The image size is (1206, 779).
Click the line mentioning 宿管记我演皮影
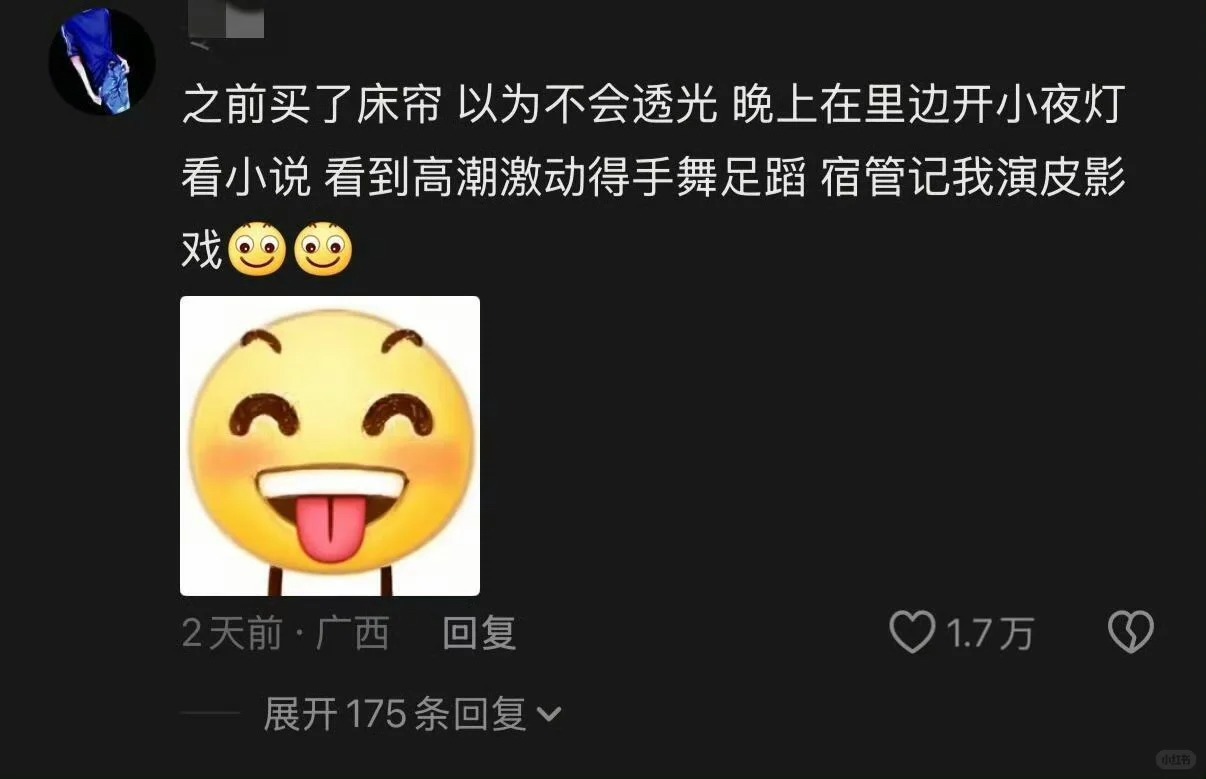tap(655, 178)
